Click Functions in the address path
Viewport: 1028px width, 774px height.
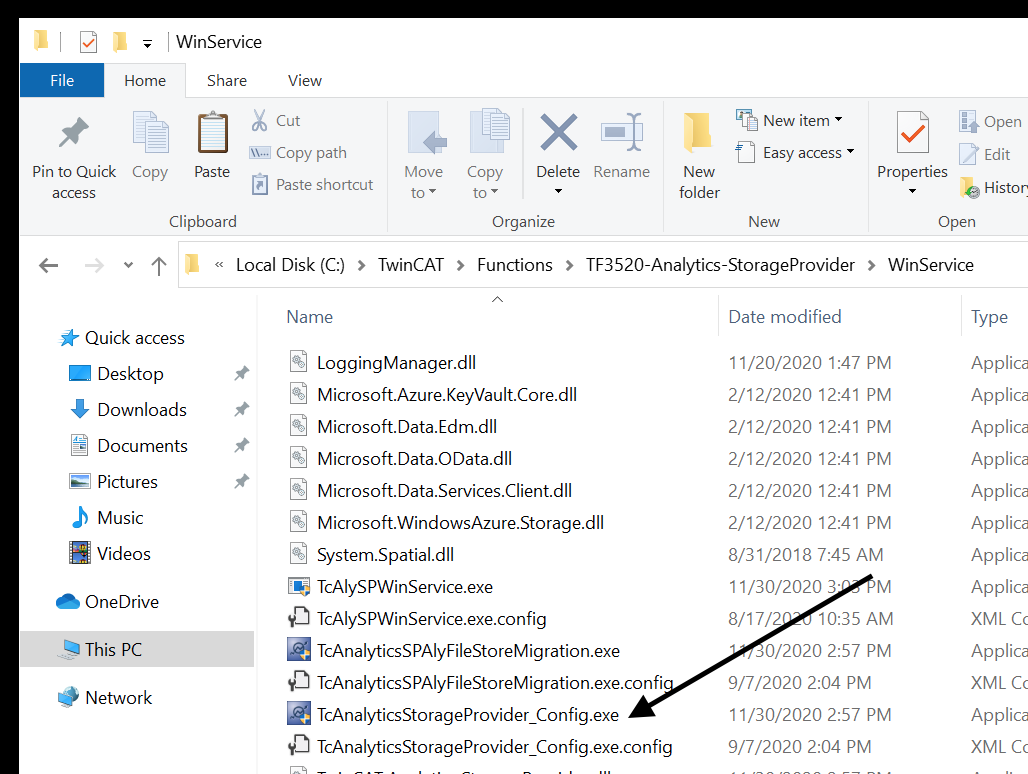coord(515,265)
